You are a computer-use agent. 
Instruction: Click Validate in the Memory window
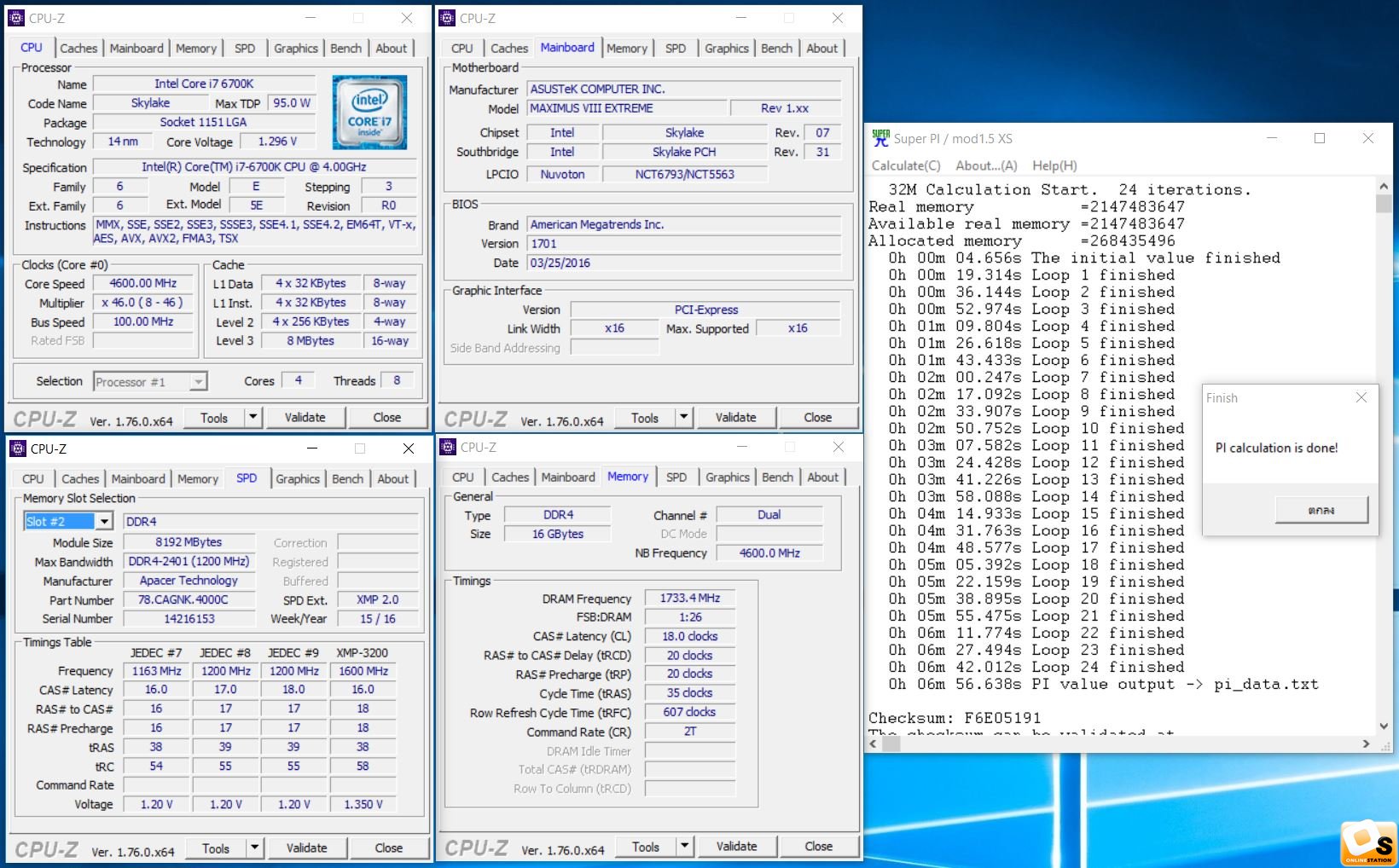click(736, 846)
